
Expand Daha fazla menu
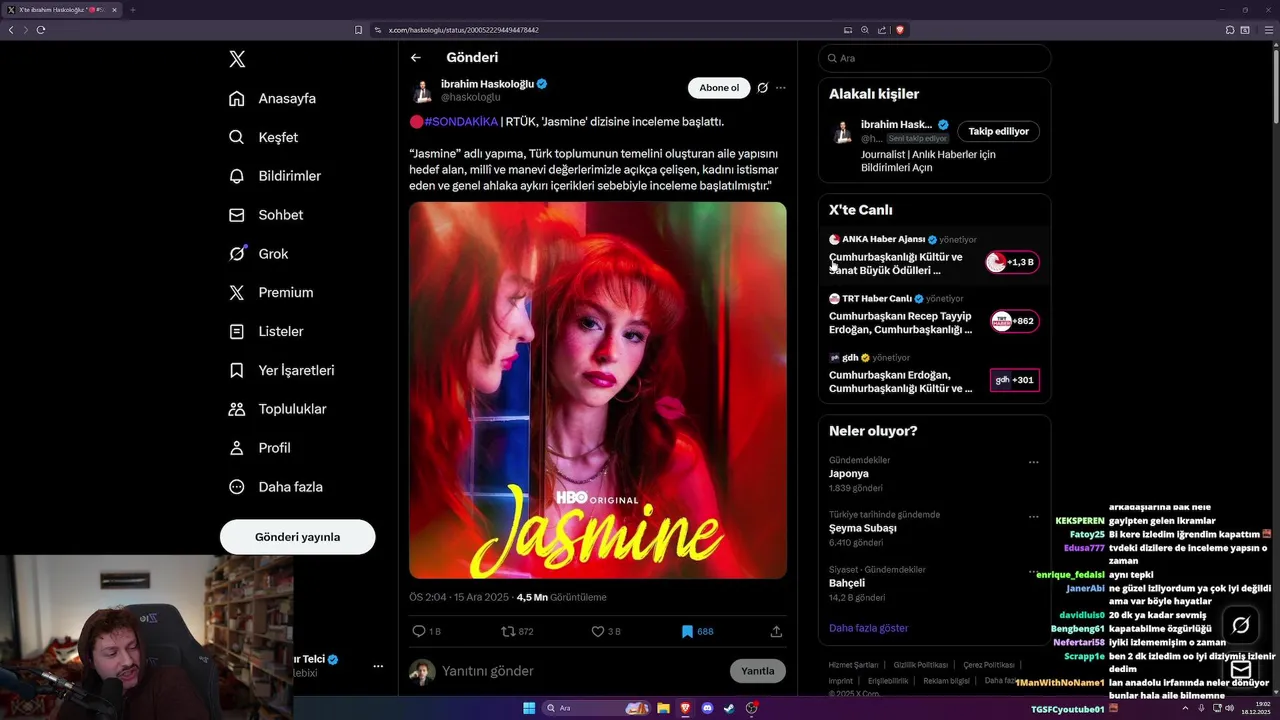pos(276,487)
